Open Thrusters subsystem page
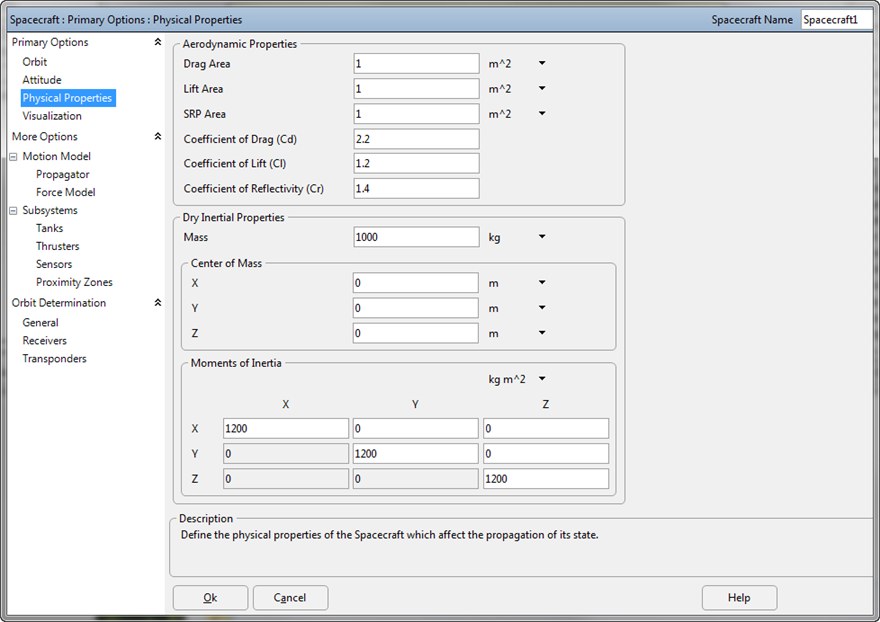 click(58, 246)
